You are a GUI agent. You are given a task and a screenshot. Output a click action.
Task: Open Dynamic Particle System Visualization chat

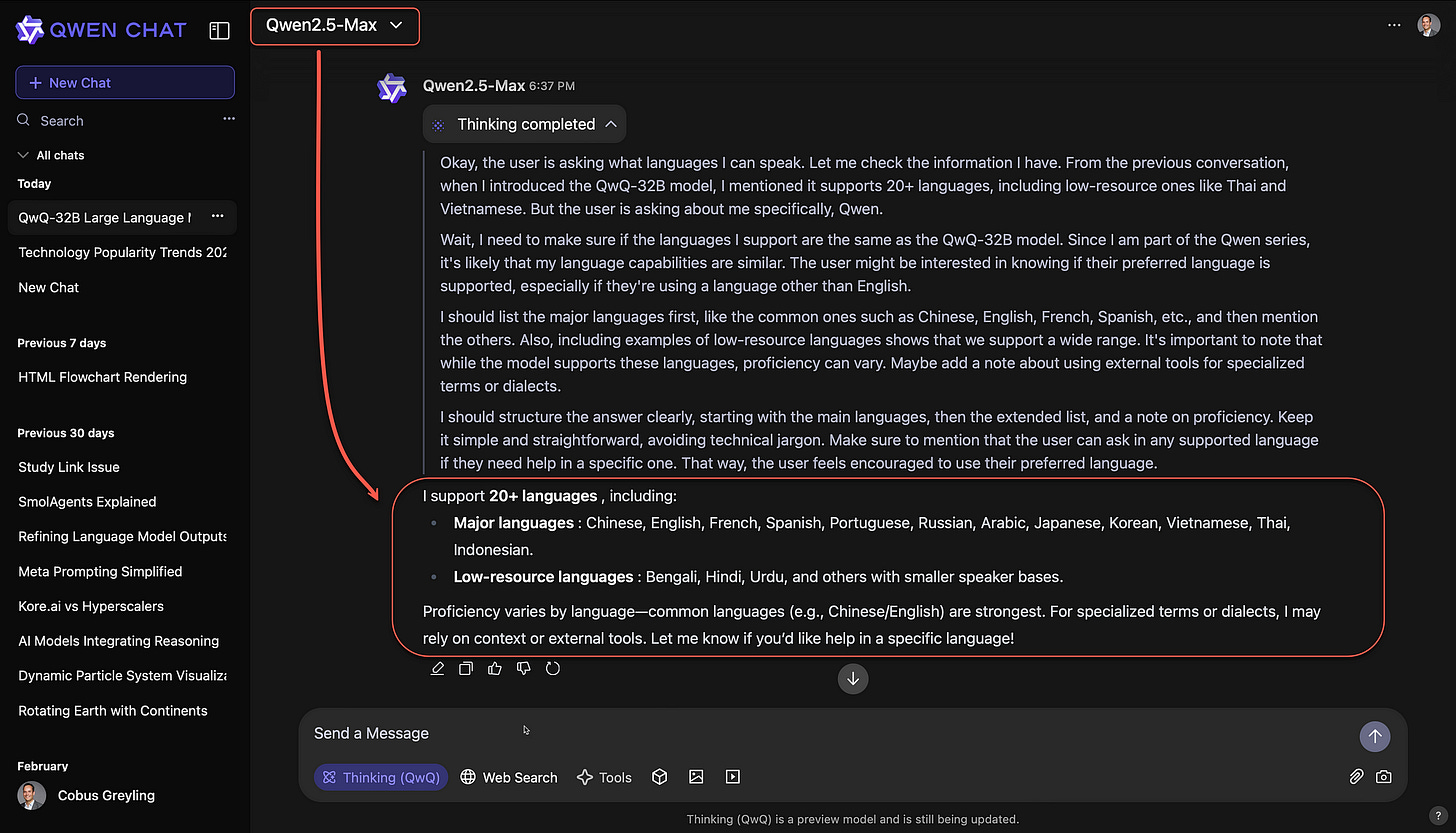tap(122, 676)
